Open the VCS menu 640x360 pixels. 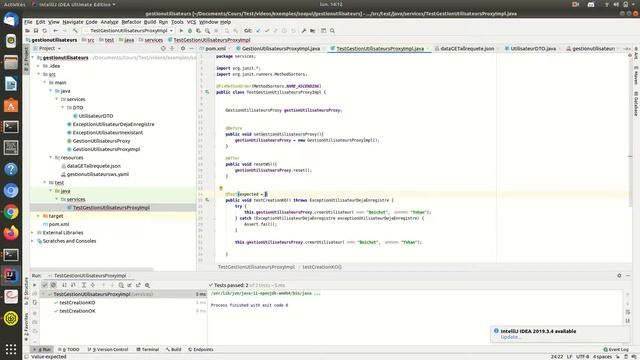(x=191, y=22)
